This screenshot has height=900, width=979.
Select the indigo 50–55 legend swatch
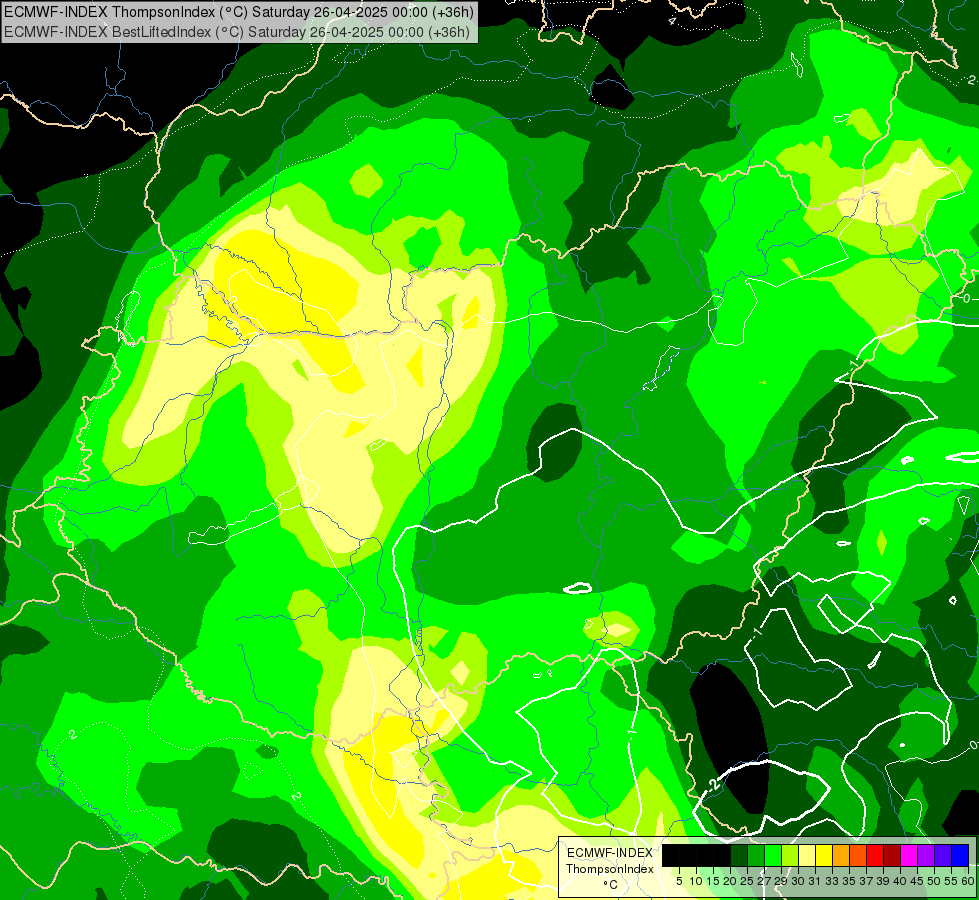click(943, 856)
